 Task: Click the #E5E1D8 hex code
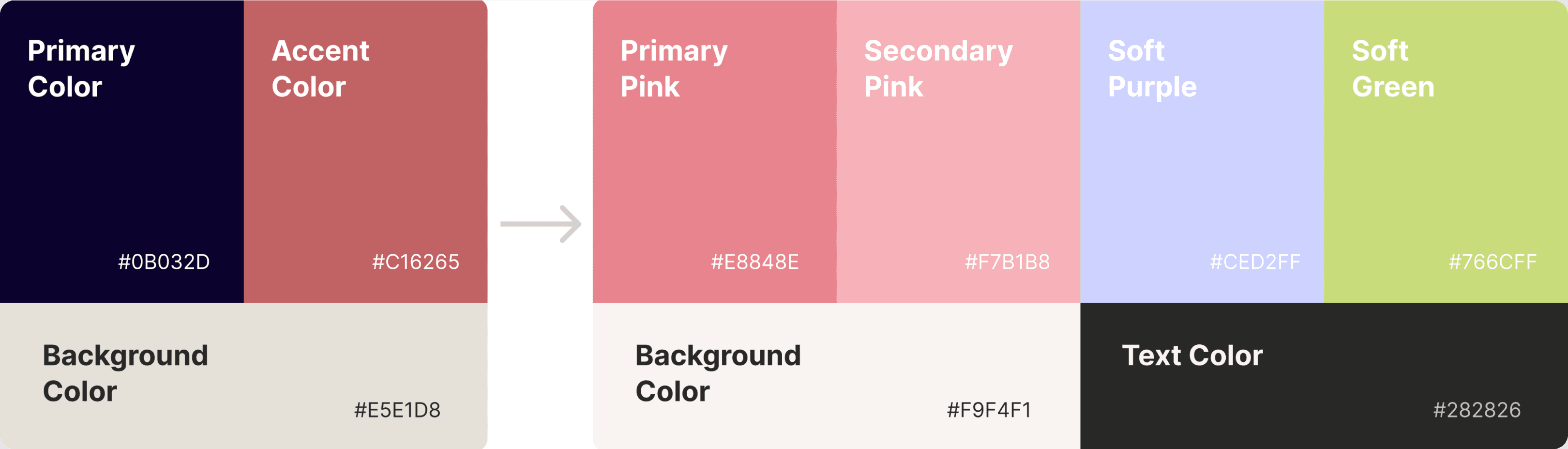397,410
